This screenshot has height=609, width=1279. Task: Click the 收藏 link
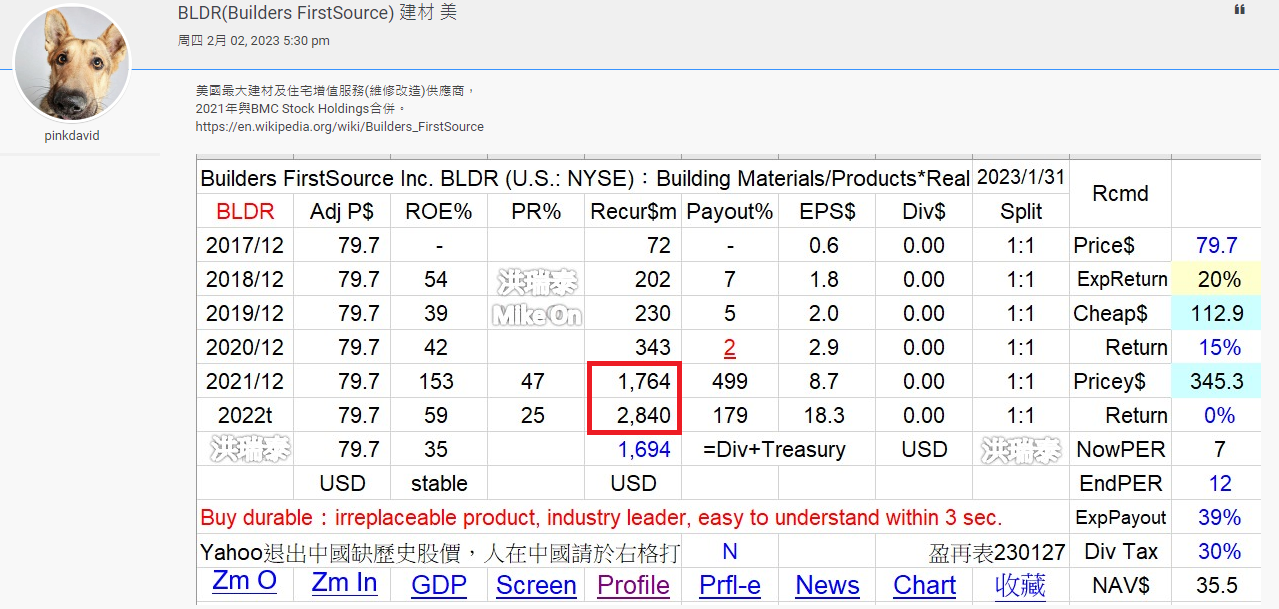pos(1020,585)
